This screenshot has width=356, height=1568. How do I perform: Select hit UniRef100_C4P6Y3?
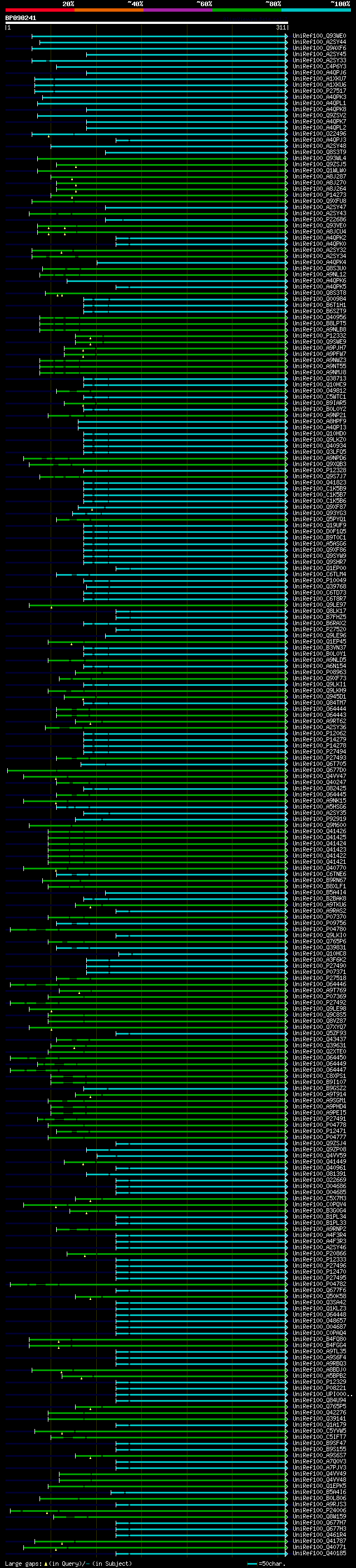[319, 66]
